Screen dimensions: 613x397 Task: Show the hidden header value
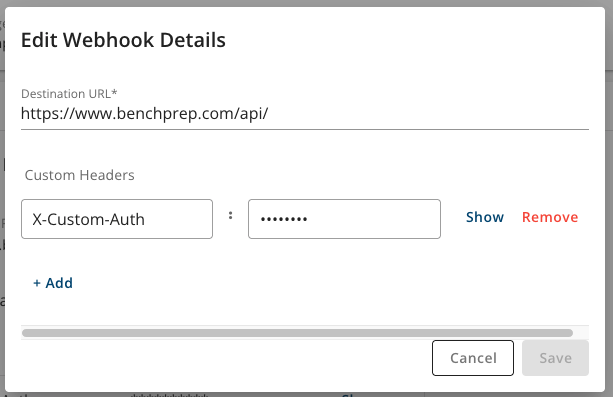click(485, 217)
